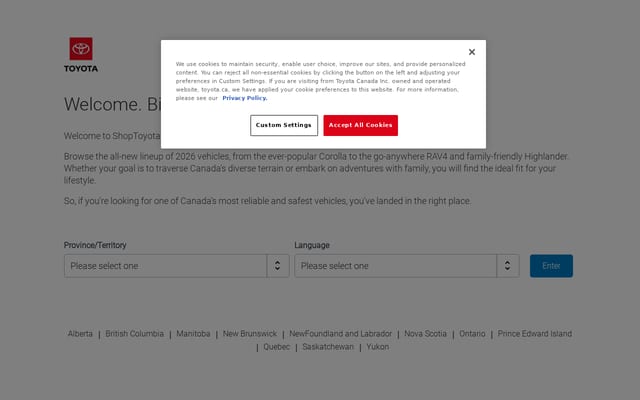This screenshot has height=400, width=640.
Task: Open Custom Settings for cookies
Action: coord(284,125)
